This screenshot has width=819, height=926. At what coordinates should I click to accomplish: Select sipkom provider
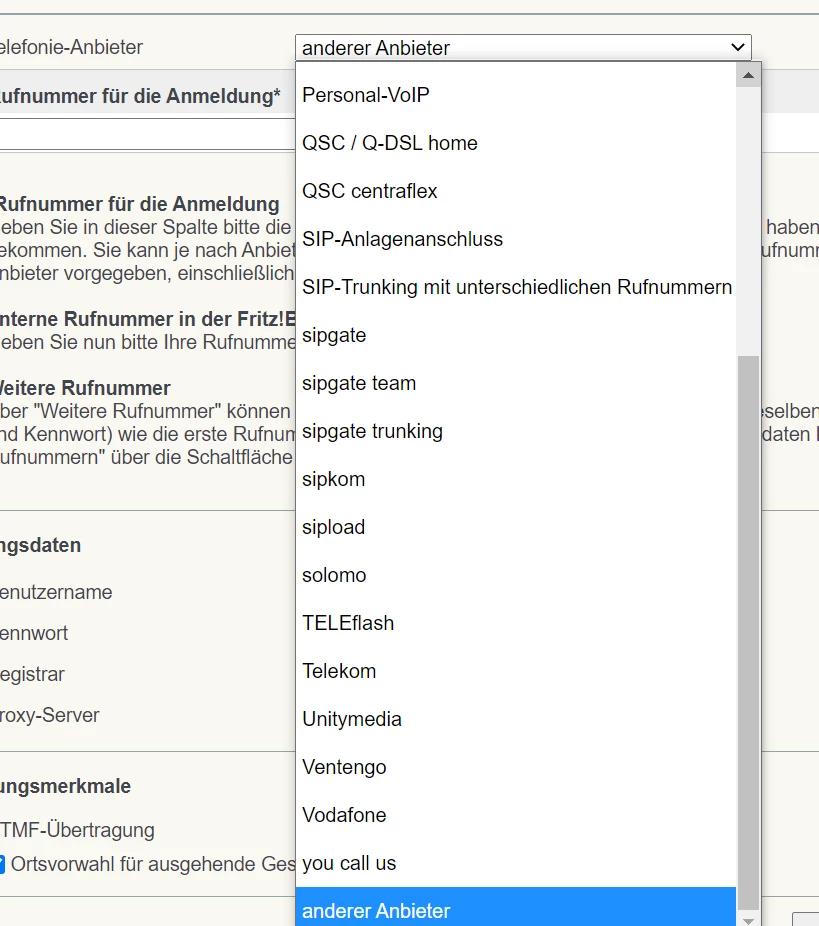pos(516,480)
